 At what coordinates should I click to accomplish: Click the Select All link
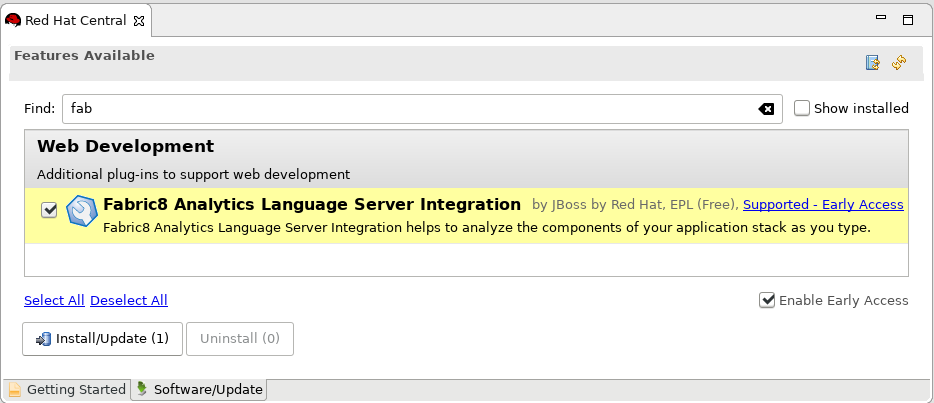(x=54, y=300)
